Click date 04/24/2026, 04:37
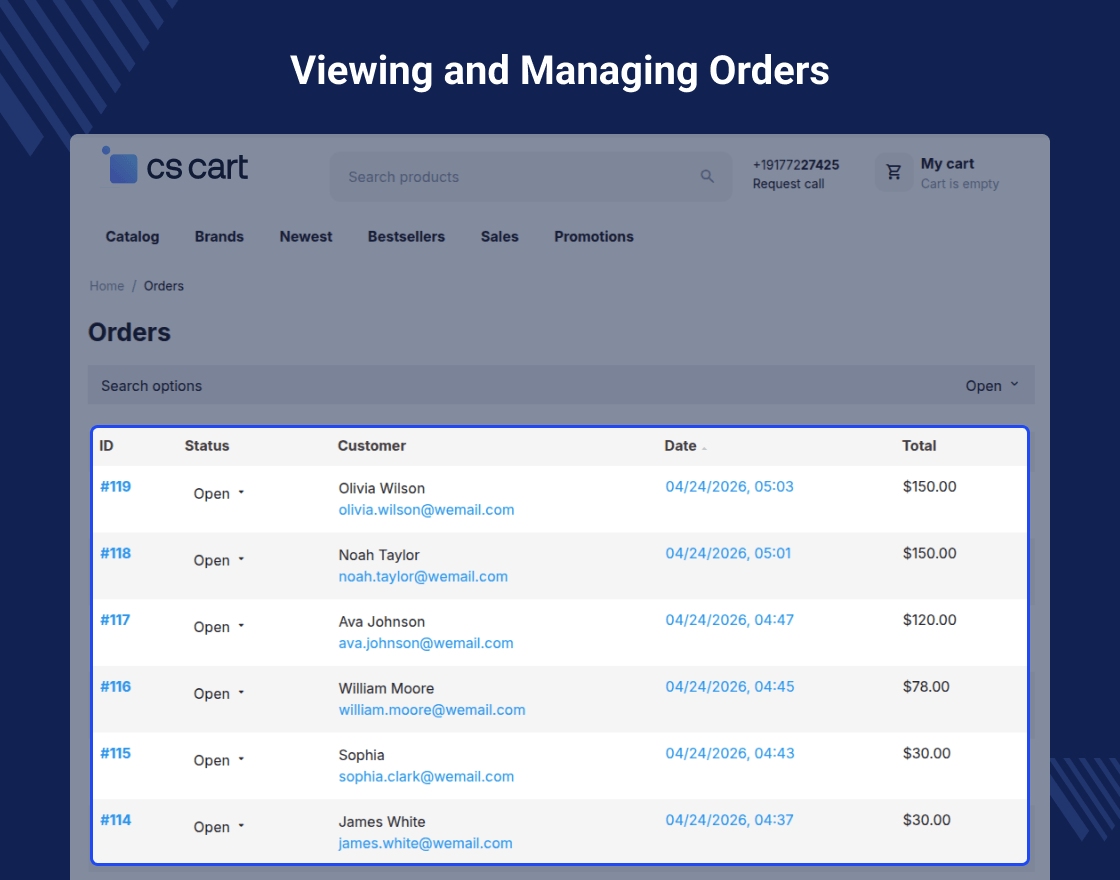 (x=729, y=820)
